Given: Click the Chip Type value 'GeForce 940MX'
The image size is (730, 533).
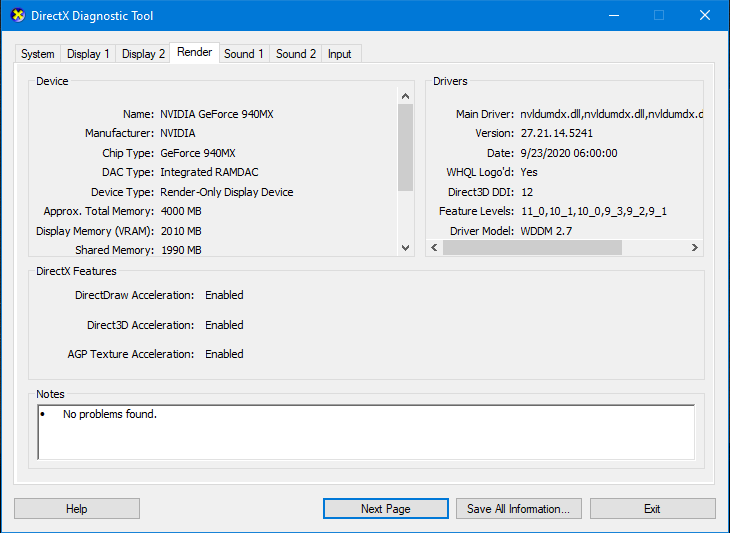Looking at the screenshot, I should [198, 153].
